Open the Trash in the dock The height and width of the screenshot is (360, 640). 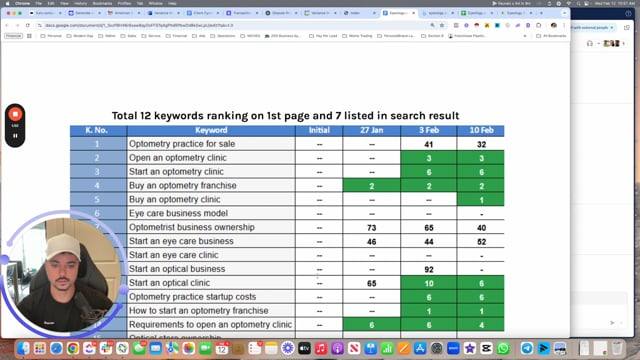pos(618,348)
